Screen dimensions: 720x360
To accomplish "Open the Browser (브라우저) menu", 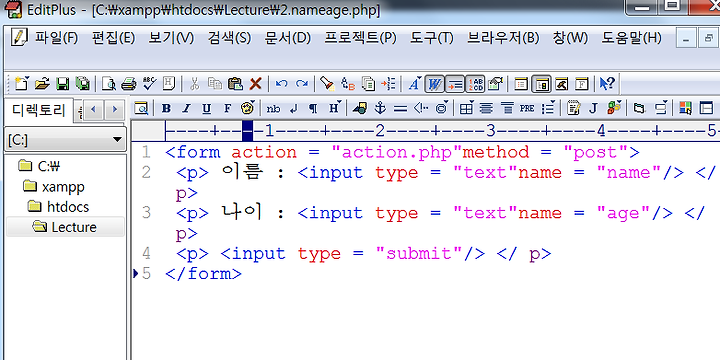I will point(503,38).
